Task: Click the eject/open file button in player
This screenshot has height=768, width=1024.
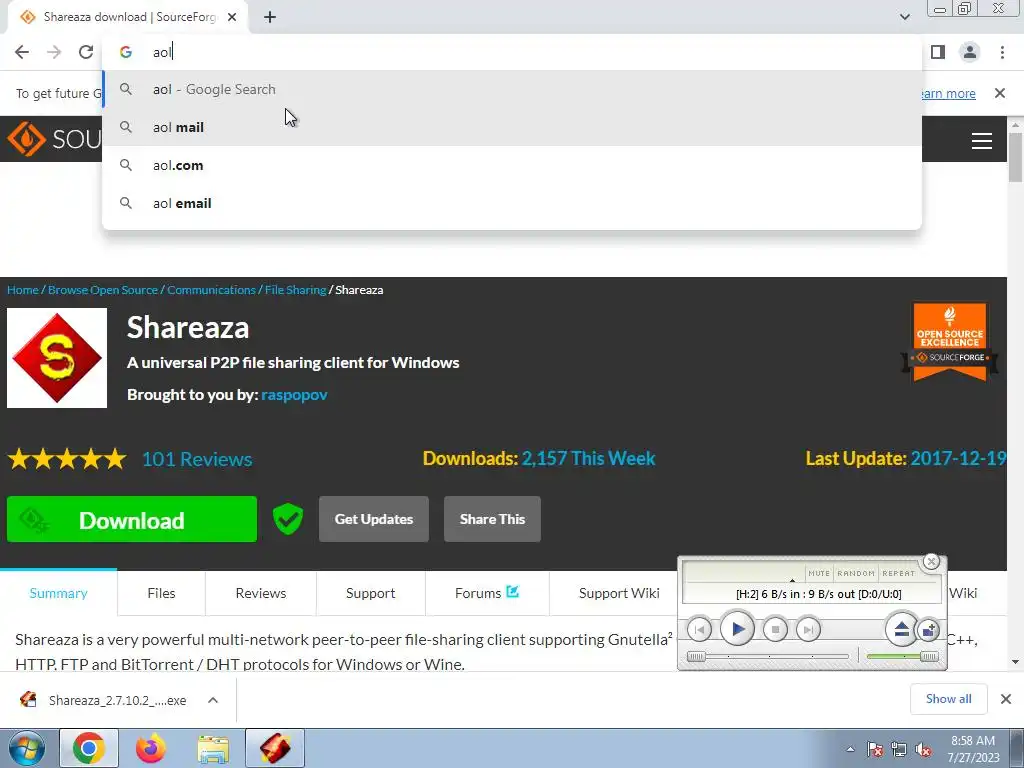Action: tap(901, 629)
